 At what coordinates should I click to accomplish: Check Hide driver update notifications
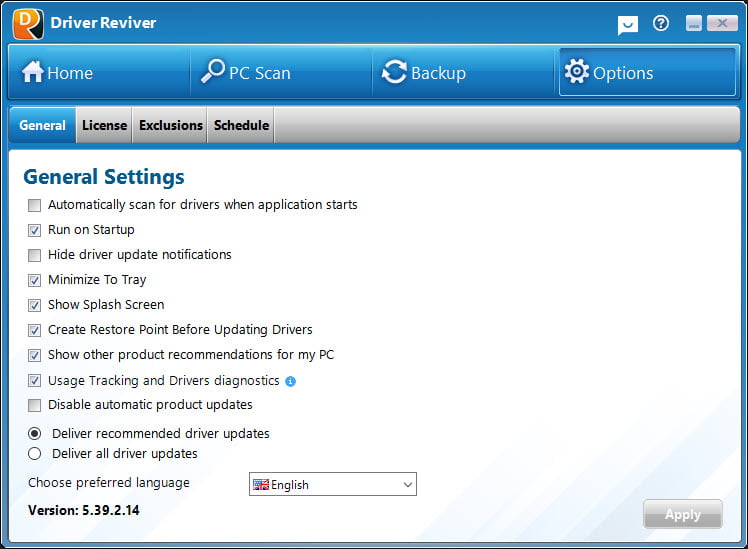tap(34, 255)
